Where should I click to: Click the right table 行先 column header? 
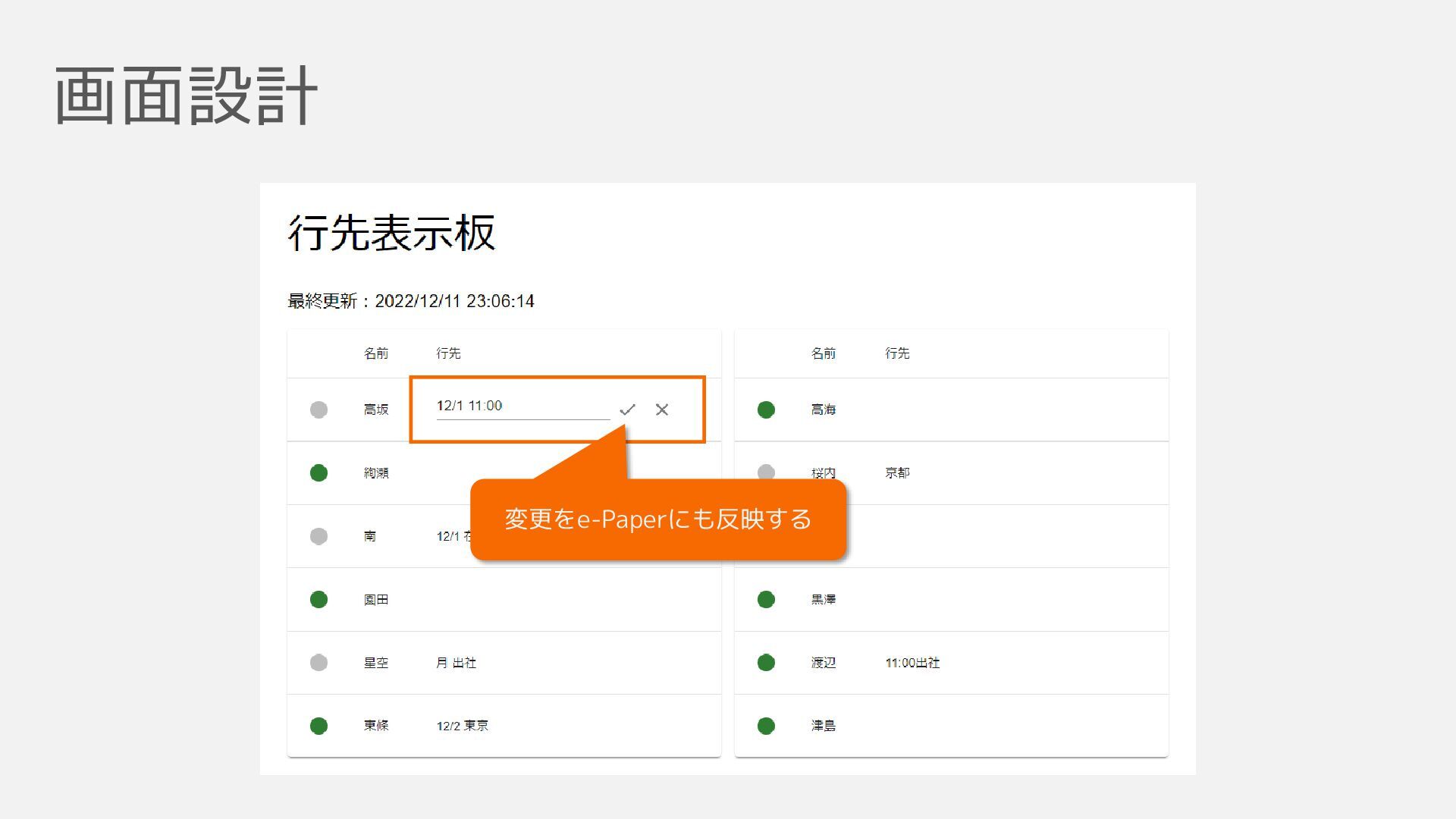(897, 353)
